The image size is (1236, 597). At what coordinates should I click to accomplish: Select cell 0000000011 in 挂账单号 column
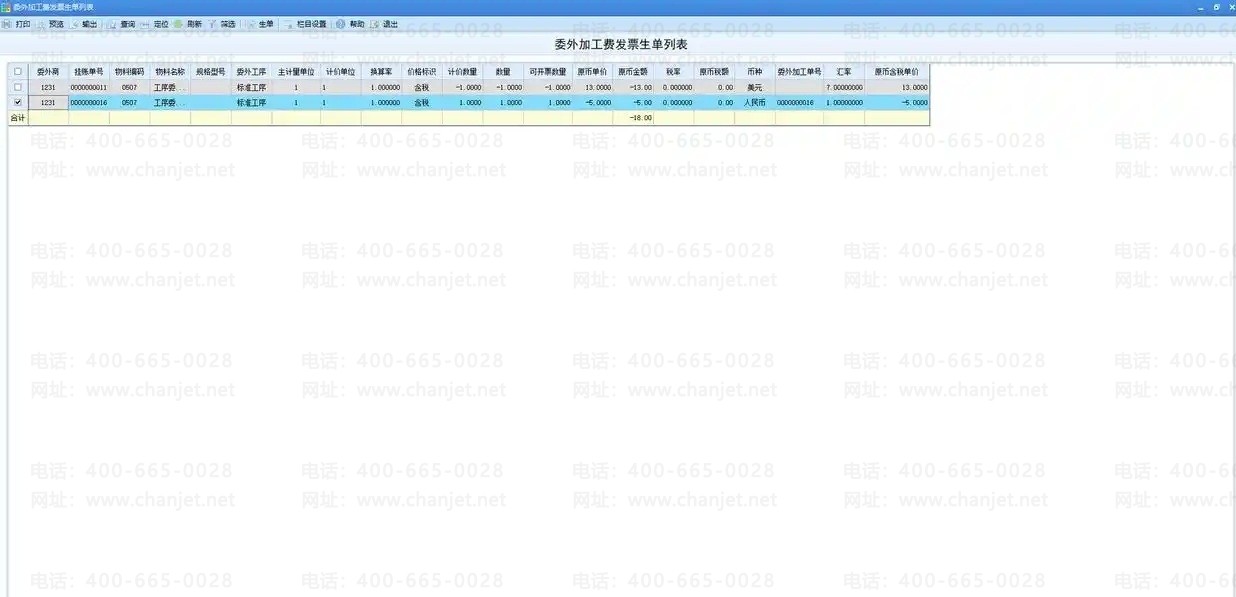(89, 88)
